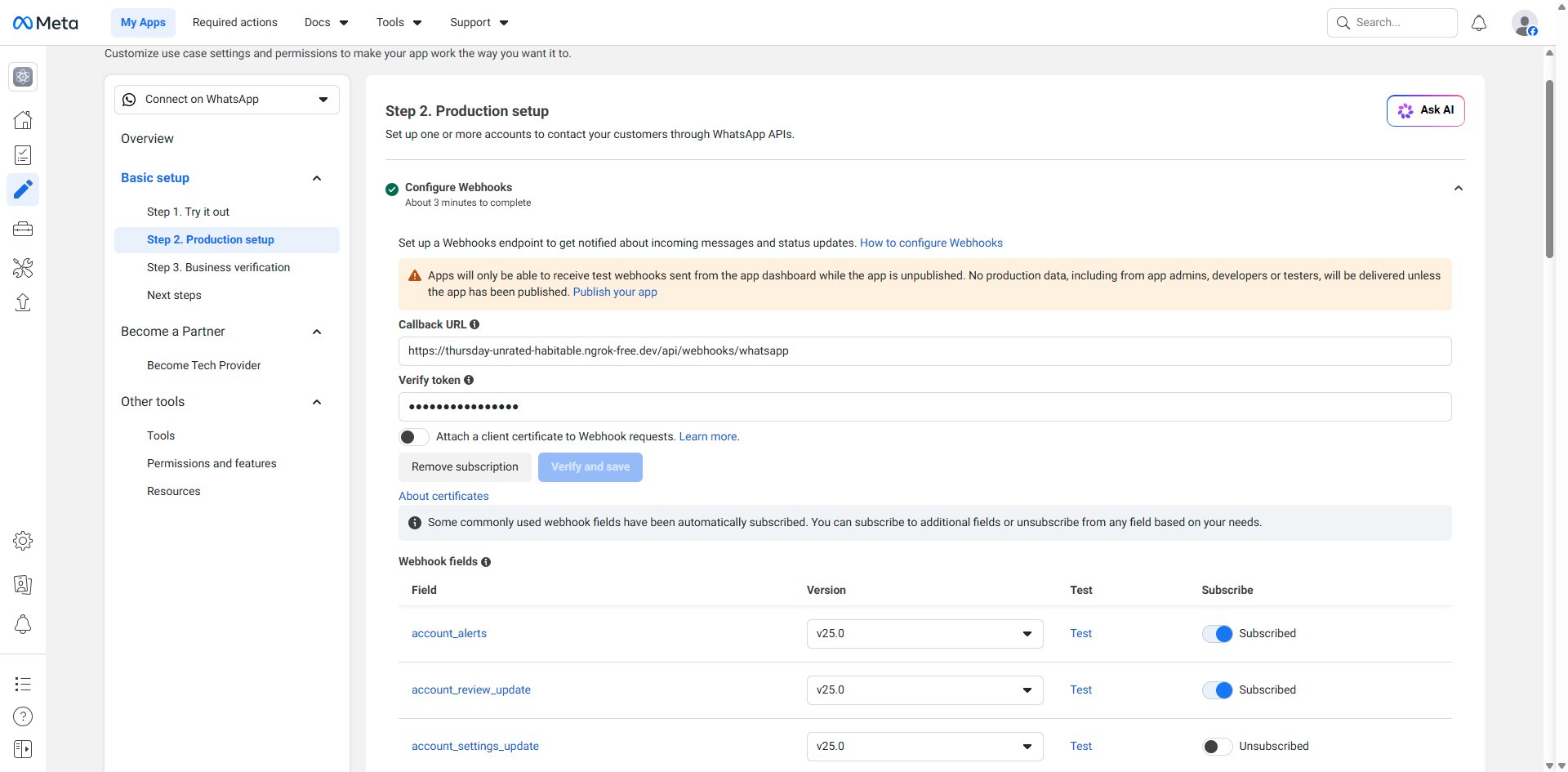Click the Ask AI button

(x=1425, y=111)
